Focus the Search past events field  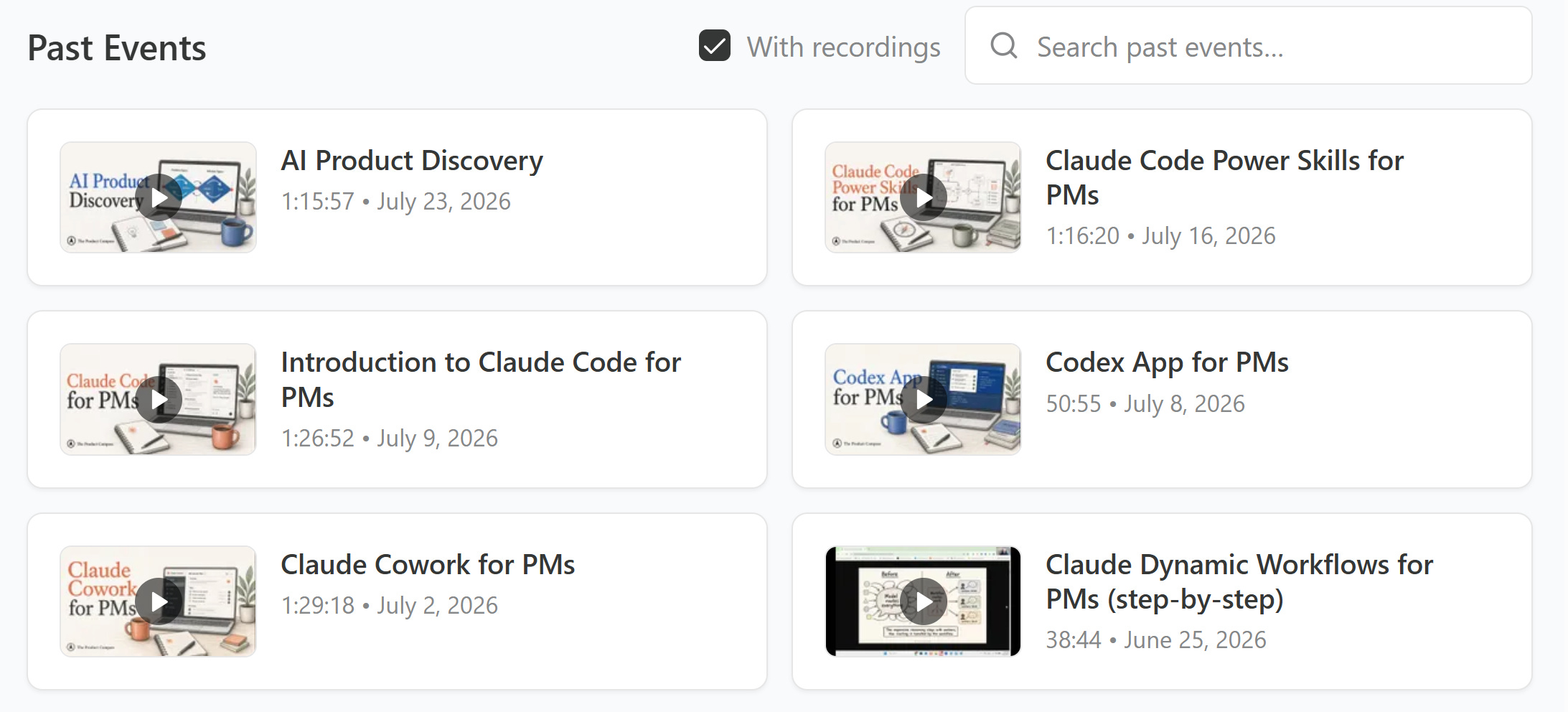(1248, 46)
